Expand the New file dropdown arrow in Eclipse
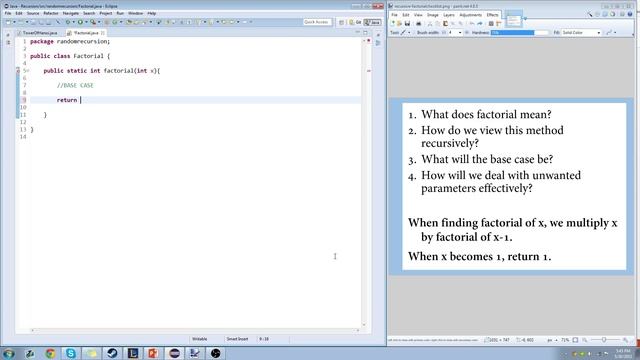Viewport: 640px width, 360px height. coord(14,22)
